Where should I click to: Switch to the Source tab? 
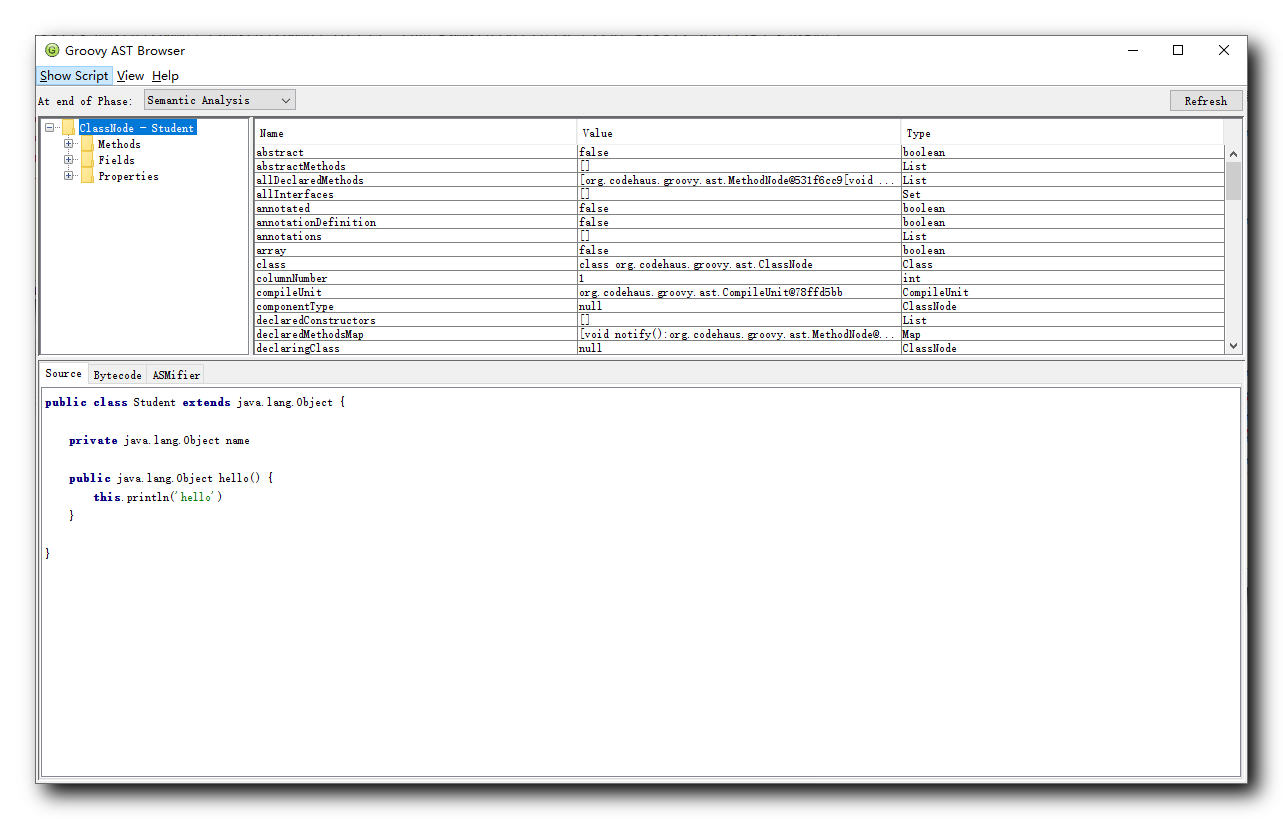(64, 373)
